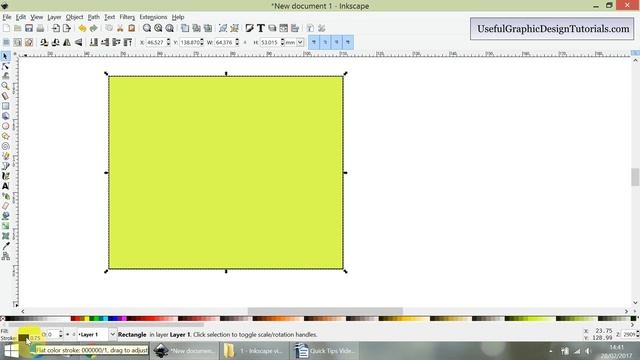Image resolution: width=640 pixels, height=360 pixels.
Task: Click the Export file icon
Action: click(67, 28)
